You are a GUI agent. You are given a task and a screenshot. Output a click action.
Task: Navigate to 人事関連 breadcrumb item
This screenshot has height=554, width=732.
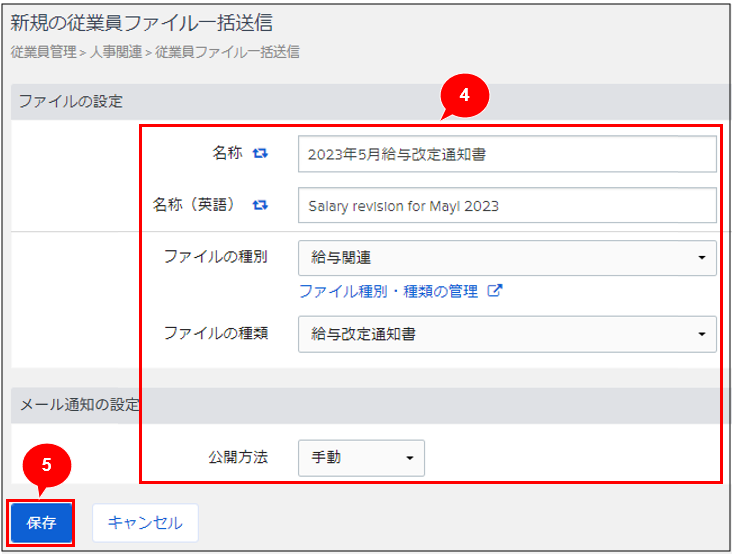pyautogui.click(x=116, y=52)
